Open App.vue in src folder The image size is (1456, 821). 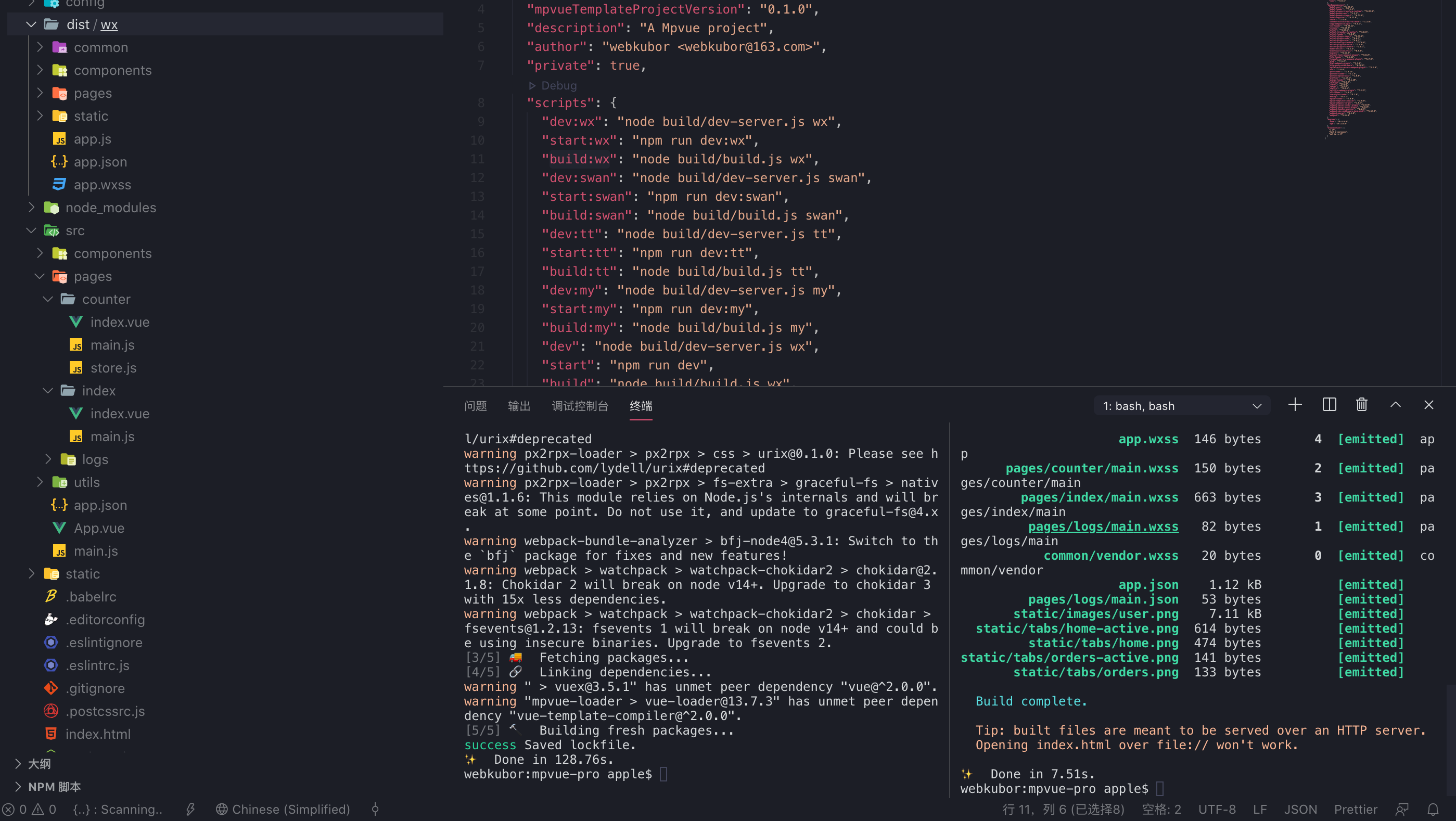coord(99,528)
